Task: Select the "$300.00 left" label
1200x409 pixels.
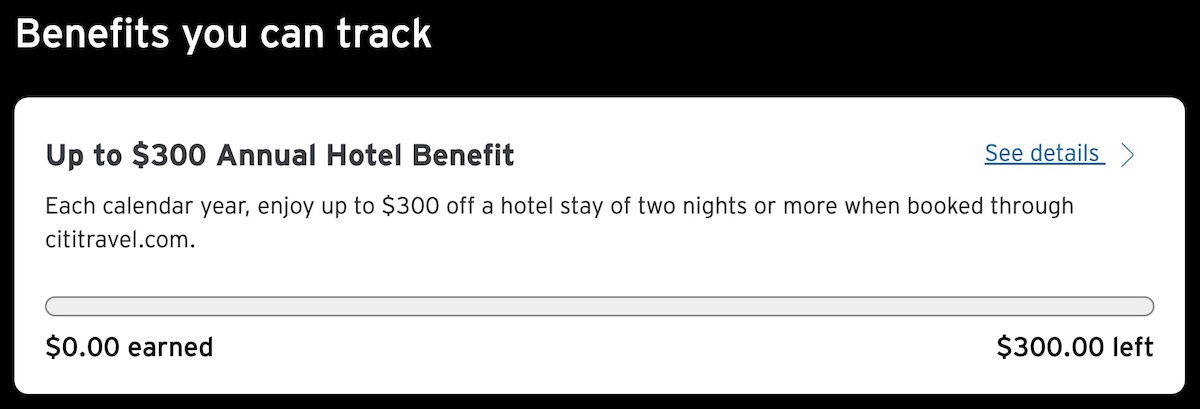Action: point(1075,347)
